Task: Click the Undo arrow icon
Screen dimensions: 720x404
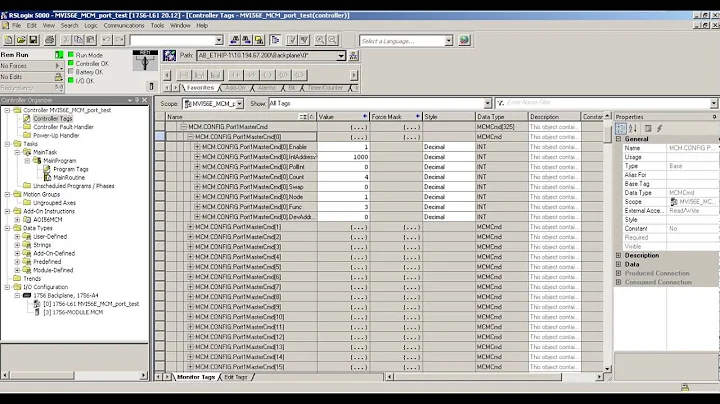Action: tap(107, 40)
